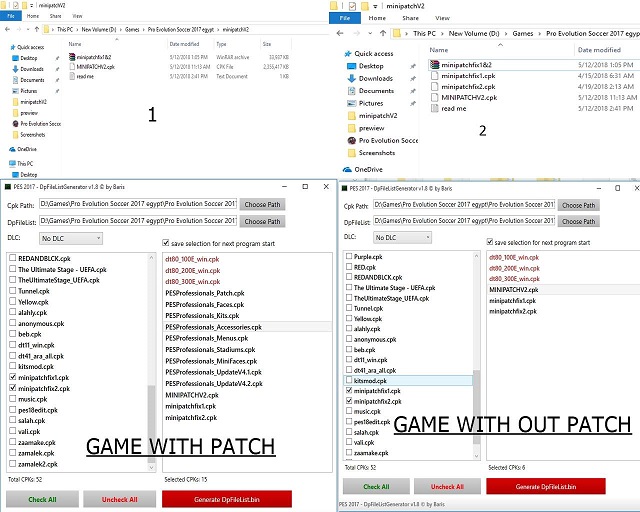The width and height of the screenshot is (640, 512).
Task: Open recent locations dropdown in left Explorer
Action: tap(28, 29)
